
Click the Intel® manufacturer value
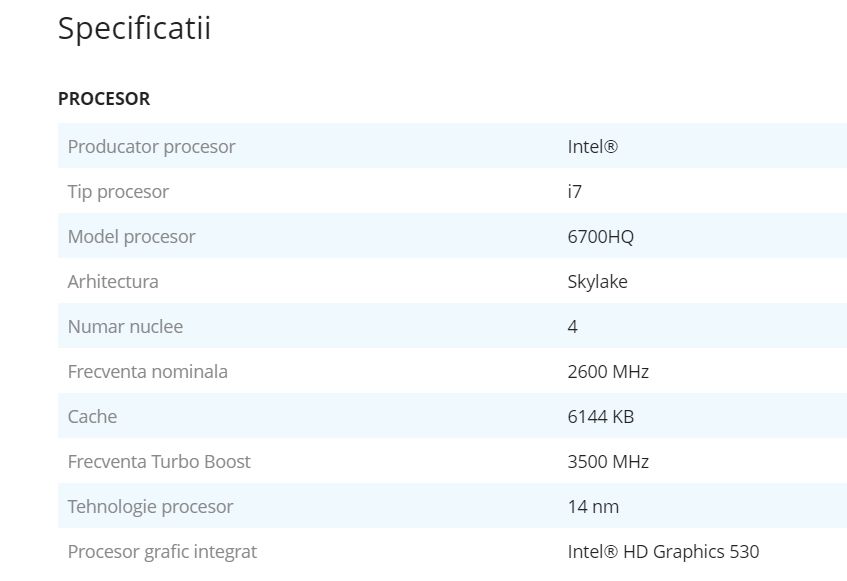click(592, 147)
